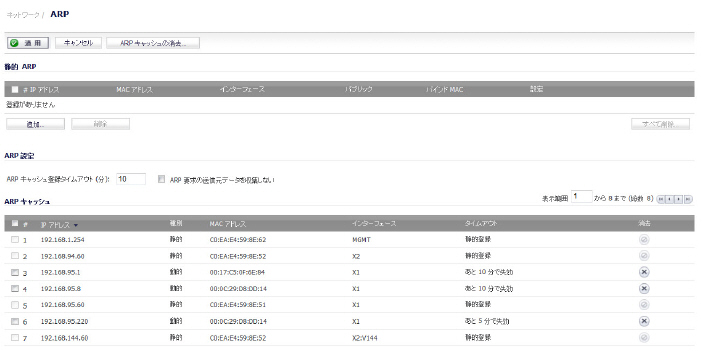This screenshot has width=702, height=362.
Task: Delete ARP cache entry 192.168.95.8
Action: 644,289
